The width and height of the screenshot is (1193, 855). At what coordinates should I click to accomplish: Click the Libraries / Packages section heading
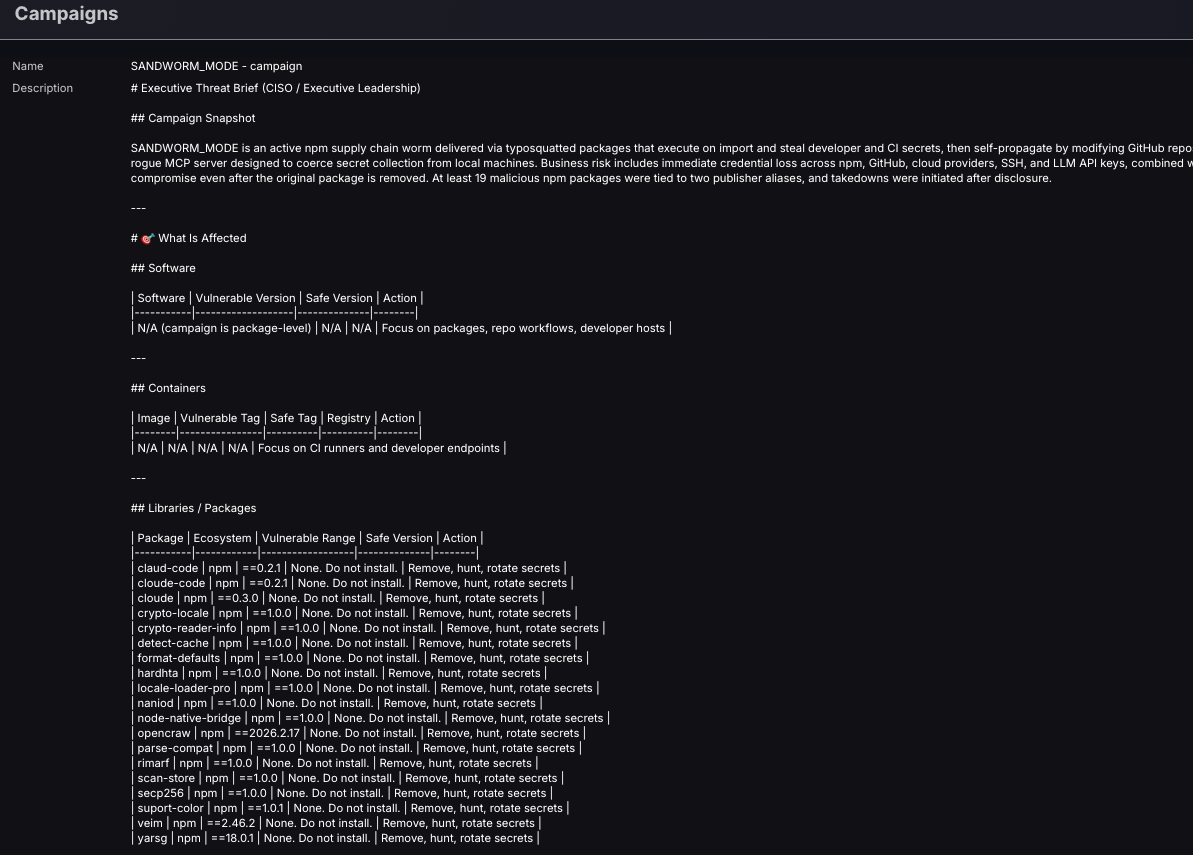coord(193,508)
